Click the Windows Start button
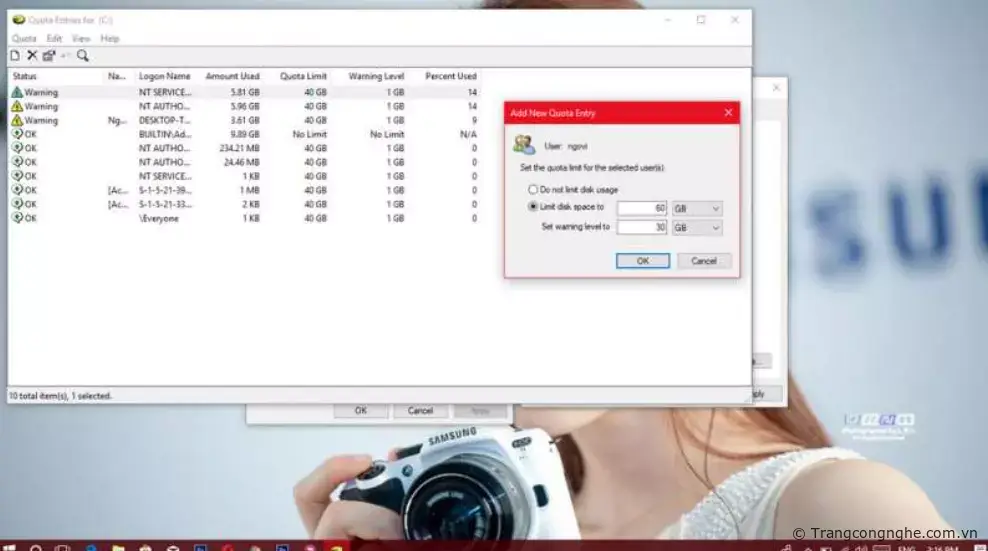988x551 pixels. coord(9,546)
